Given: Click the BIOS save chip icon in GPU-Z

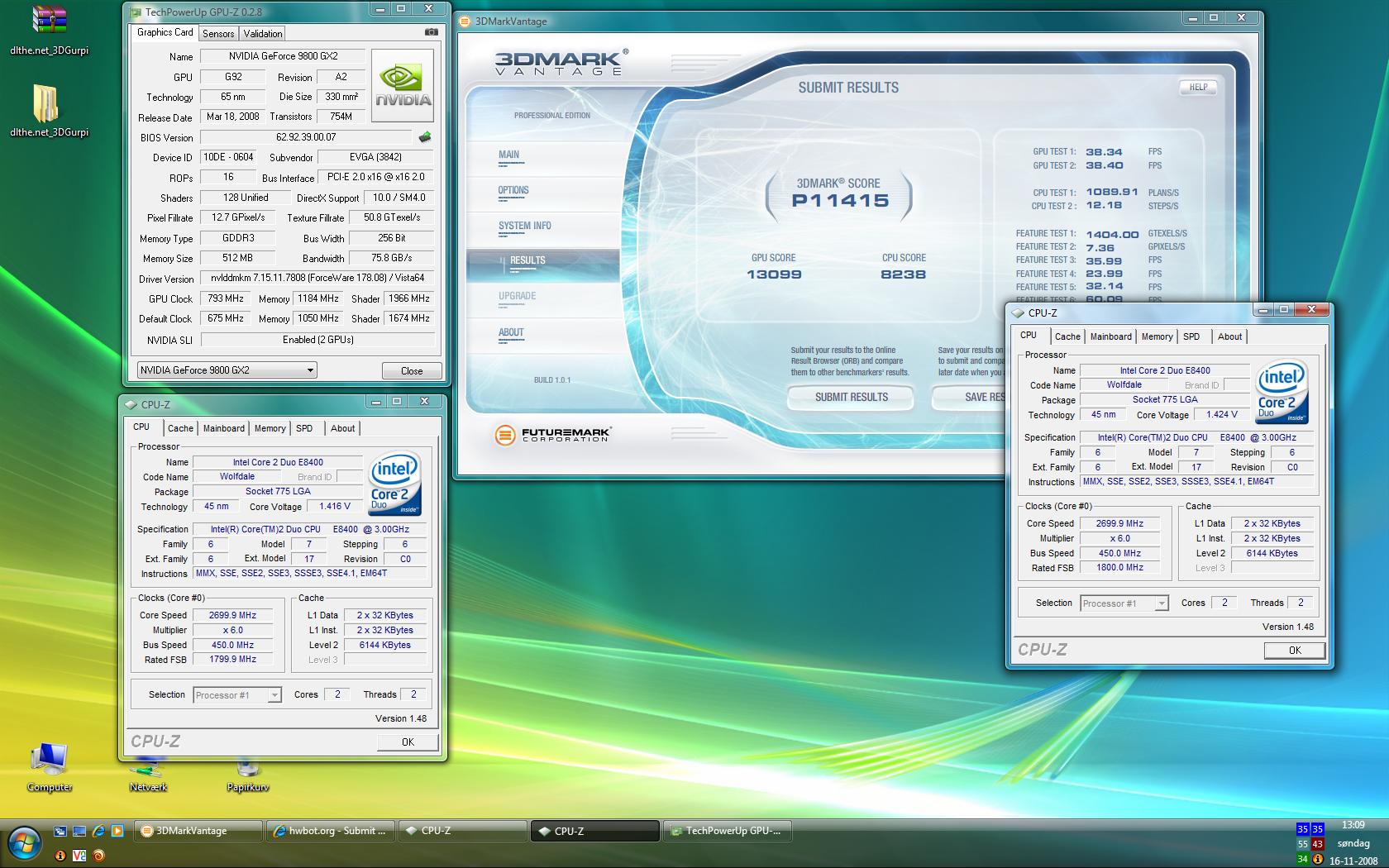Looking at the screenshot, I should click(x=425, y=137).
